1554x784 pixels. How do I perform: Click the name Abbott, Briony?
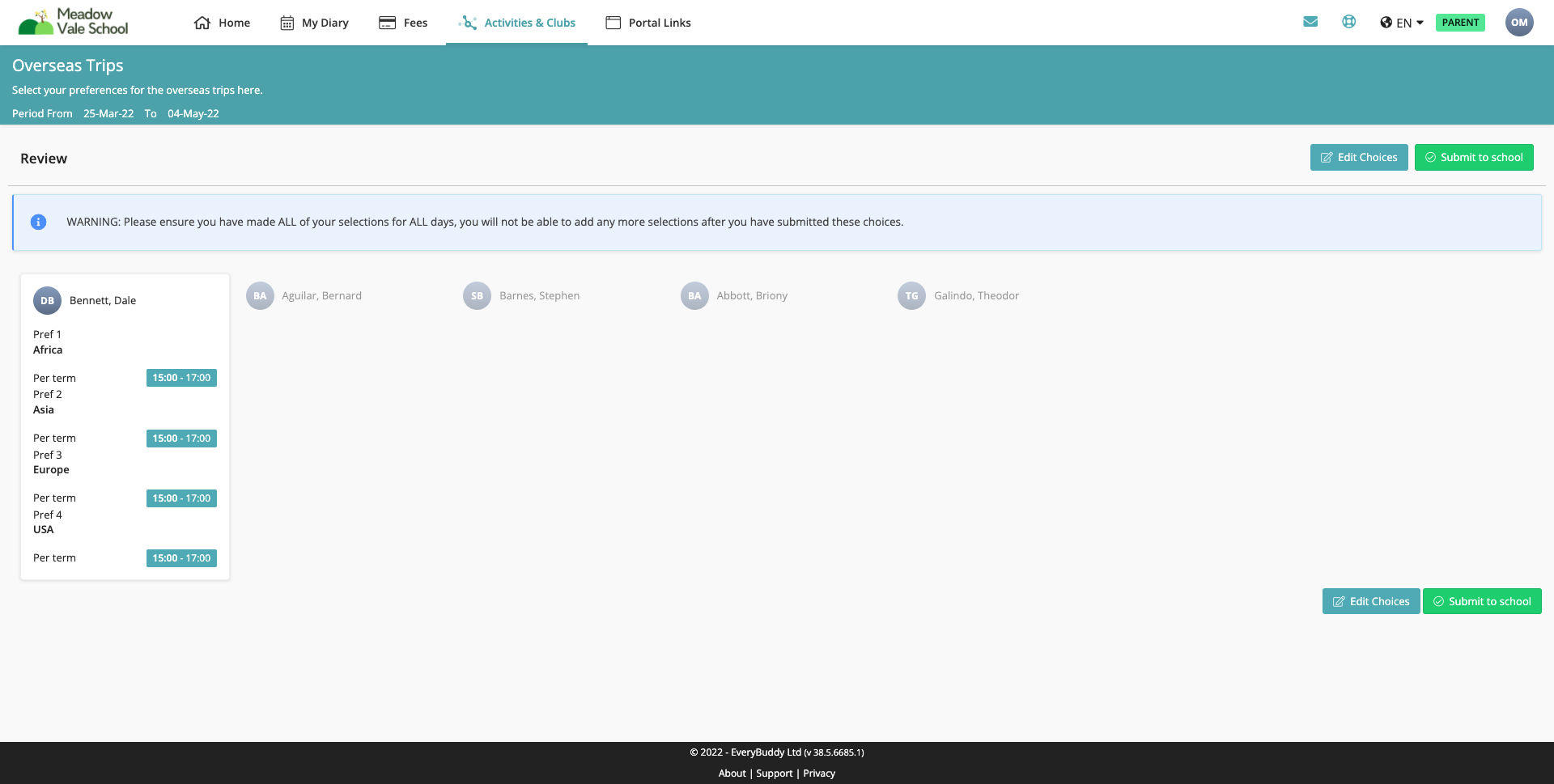[752, 295]
